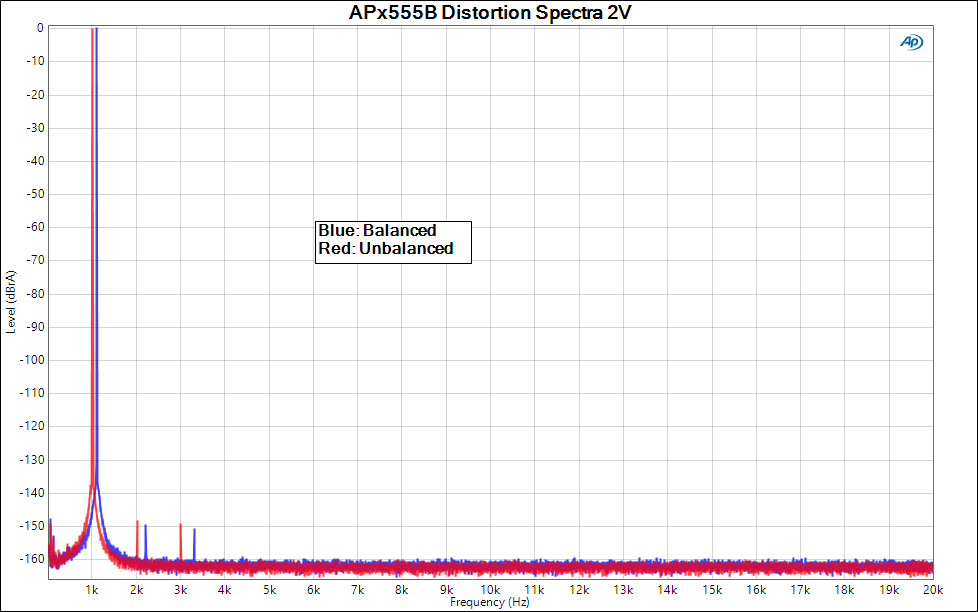Click the 18k frequency tick label
The image size is (978, 612).
[x=845, y=590]
